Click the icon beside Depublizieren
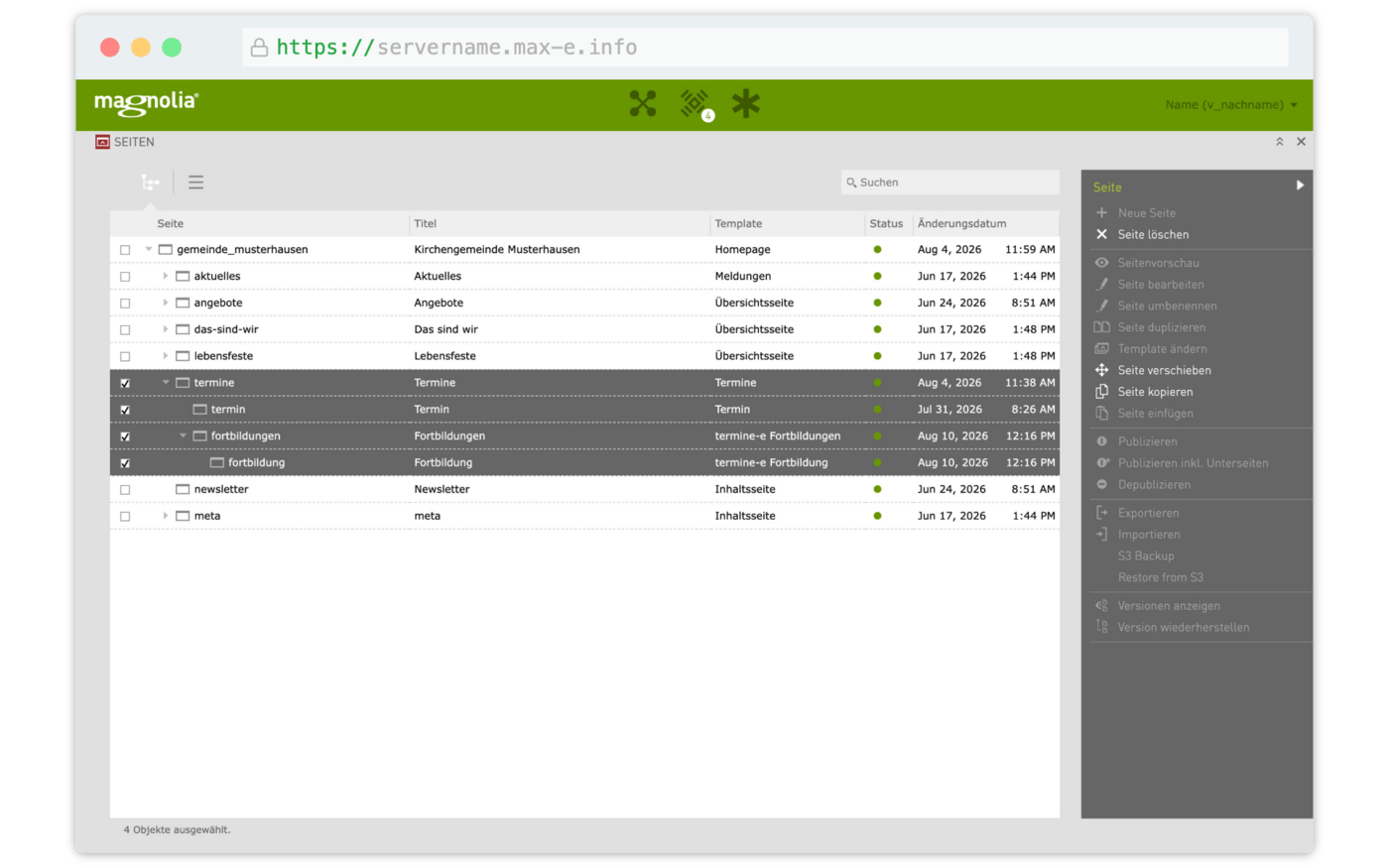Viewport: 1389px width, 868px height. (1101, 485)
